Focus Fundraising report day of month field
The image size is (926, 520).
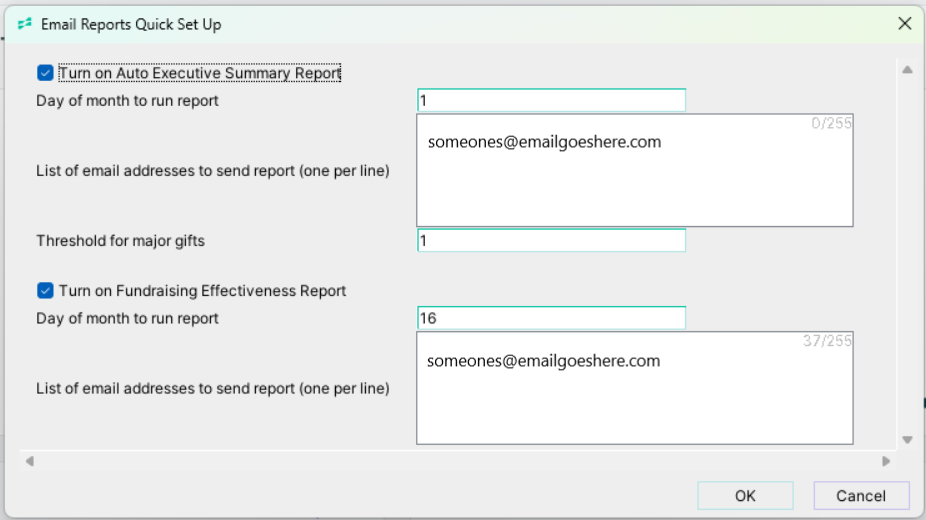click(x=551, y=318)
